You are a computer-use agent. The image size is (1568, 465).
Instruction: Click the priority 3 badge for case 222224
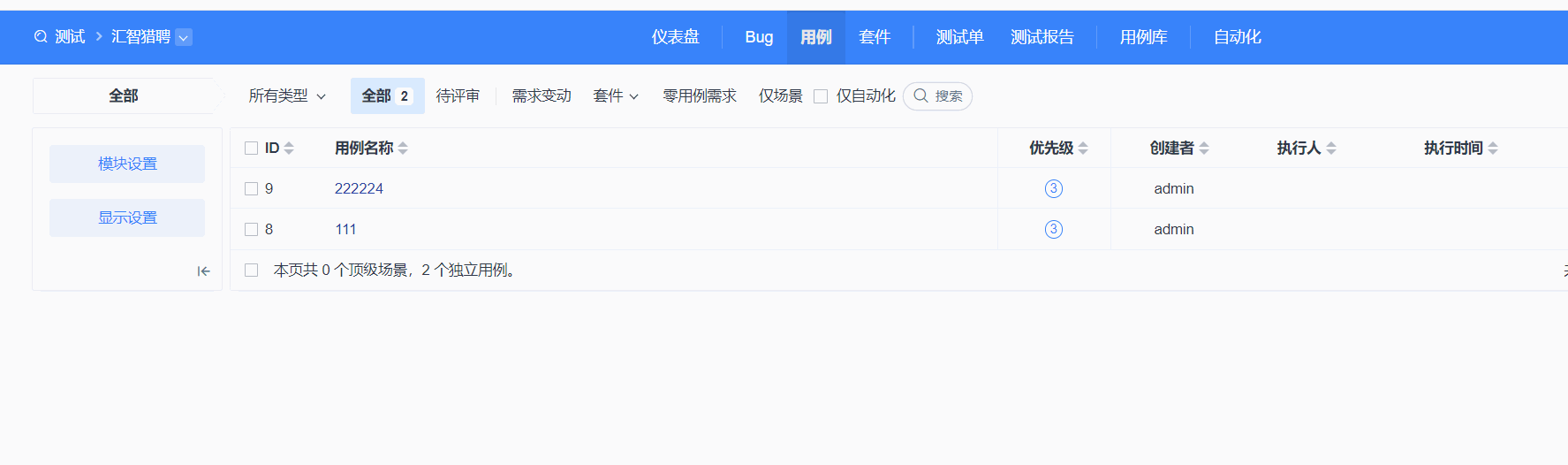1054,188
